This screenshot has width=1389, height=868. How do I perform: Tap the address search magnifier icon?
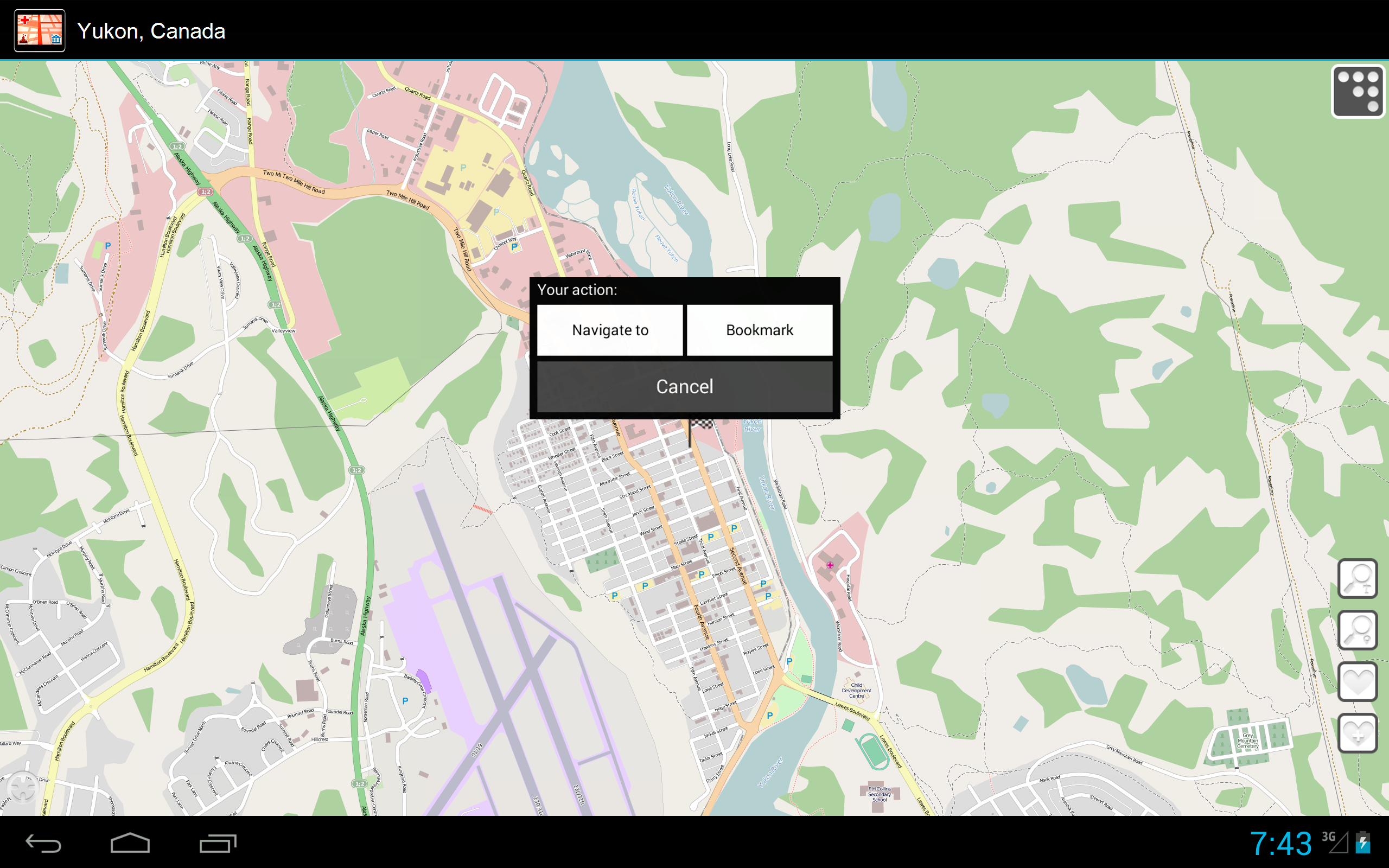[1358, 579]
